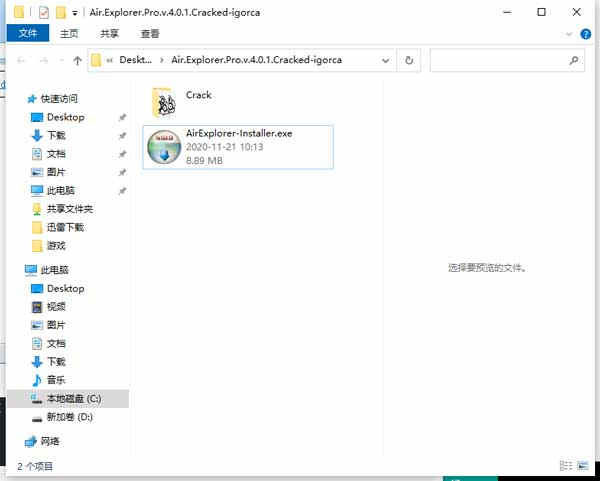Click the pin icon beside pinned 图片
The height and width of the screenshot is (481, 600).
[122, 172]
